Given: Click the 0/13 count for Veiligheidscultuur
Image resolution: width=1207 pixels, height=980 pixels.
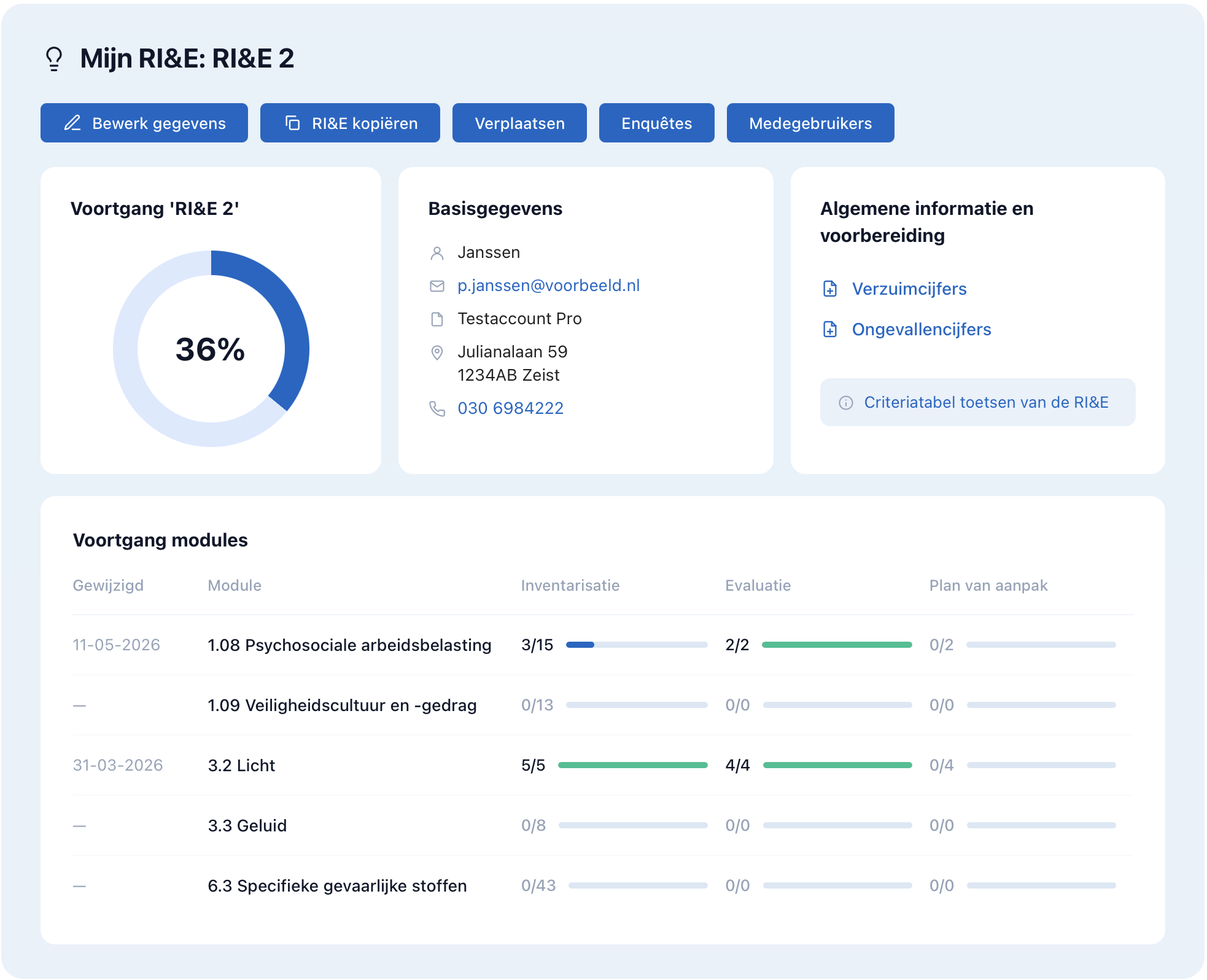Looking at the screenshot, I should coord(537,705).
